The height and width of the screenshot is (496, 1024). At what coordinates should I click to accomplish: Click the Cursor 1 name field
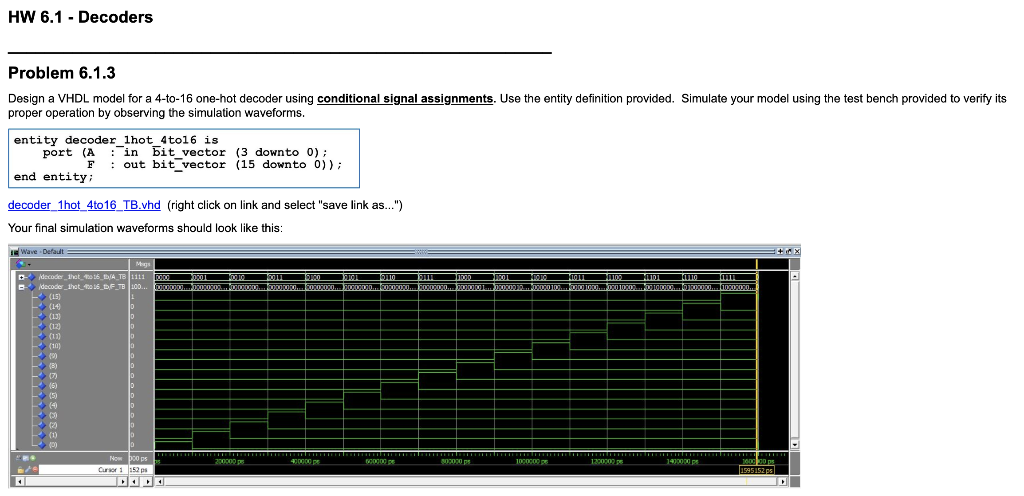point(84,470)
